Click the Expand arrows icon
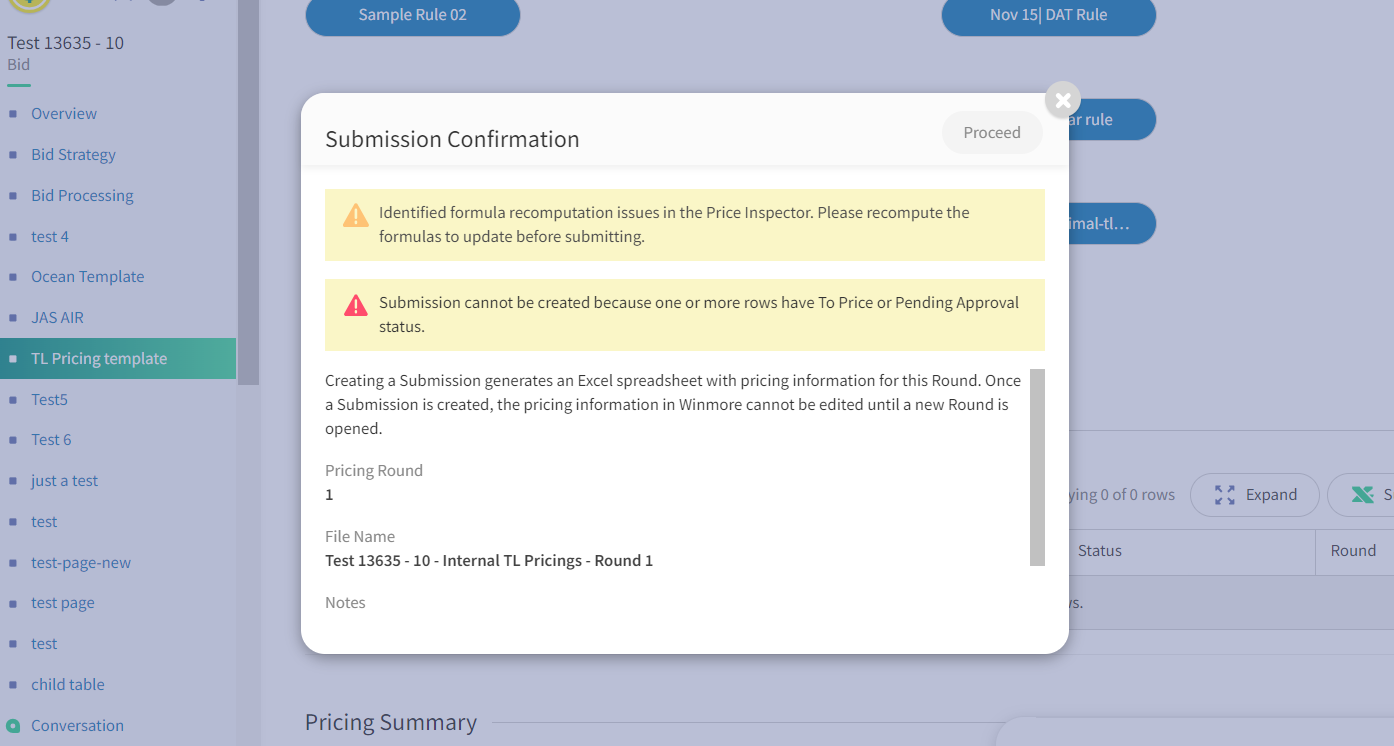 (1224, 495)
